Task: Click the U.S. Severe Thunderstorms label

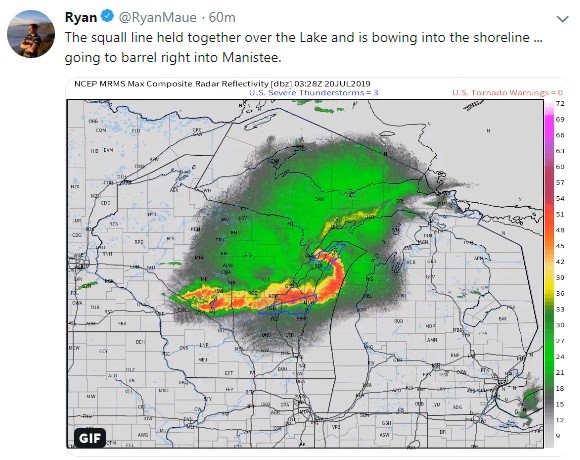Action: (314, 92)
